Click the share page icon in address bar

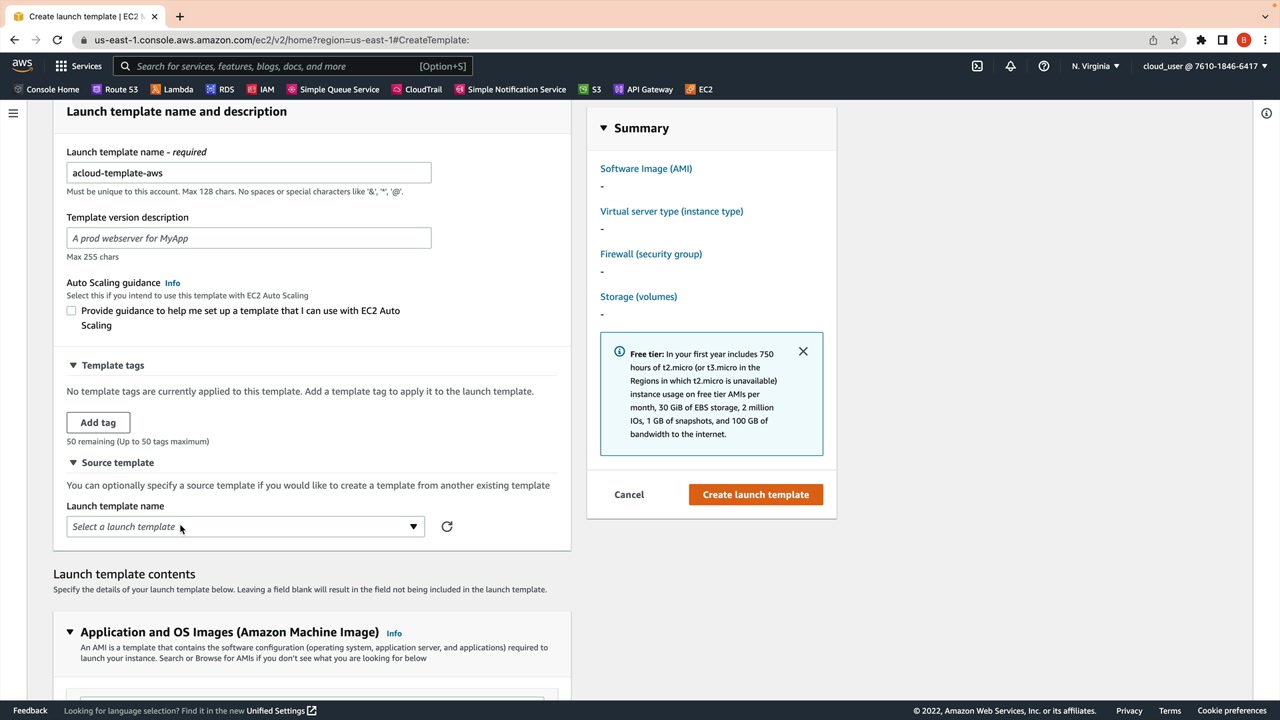tap(1153, 40)
